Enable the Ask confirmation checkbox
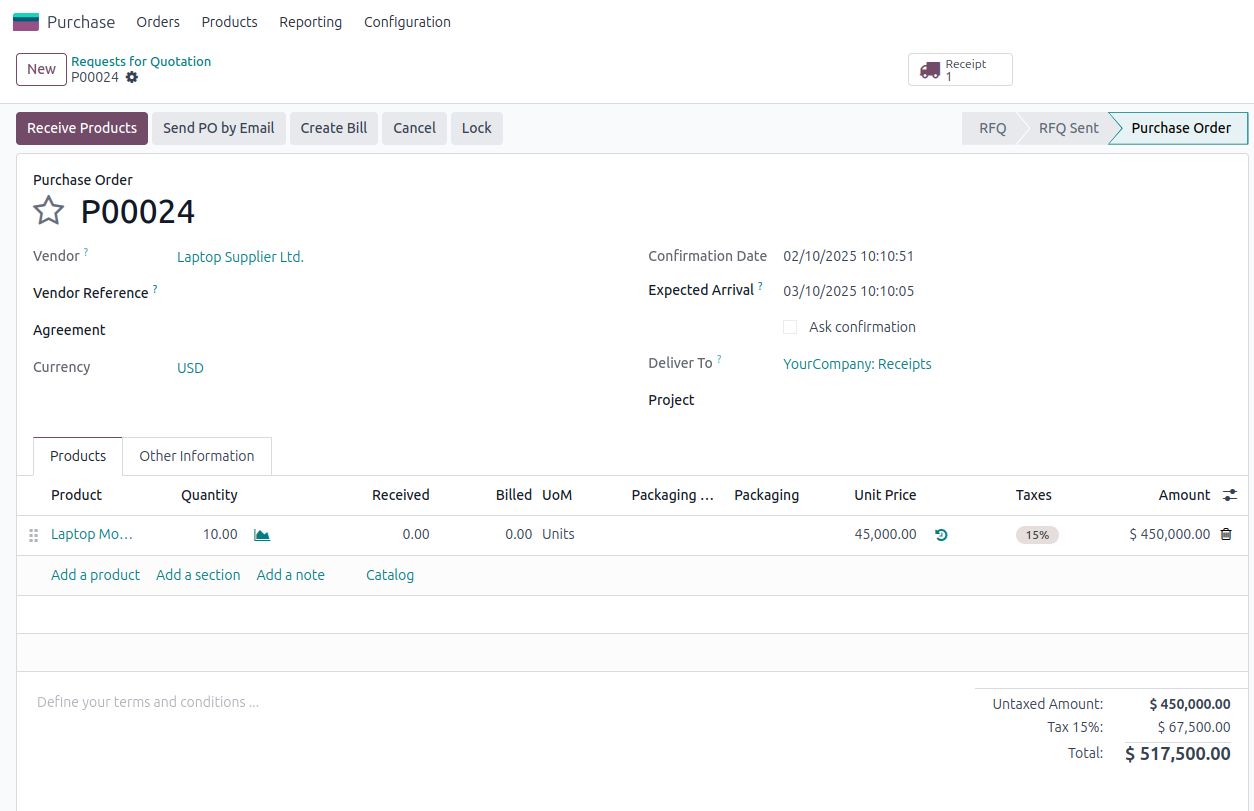The image size is (1254, 811). [x=790, y=326]
